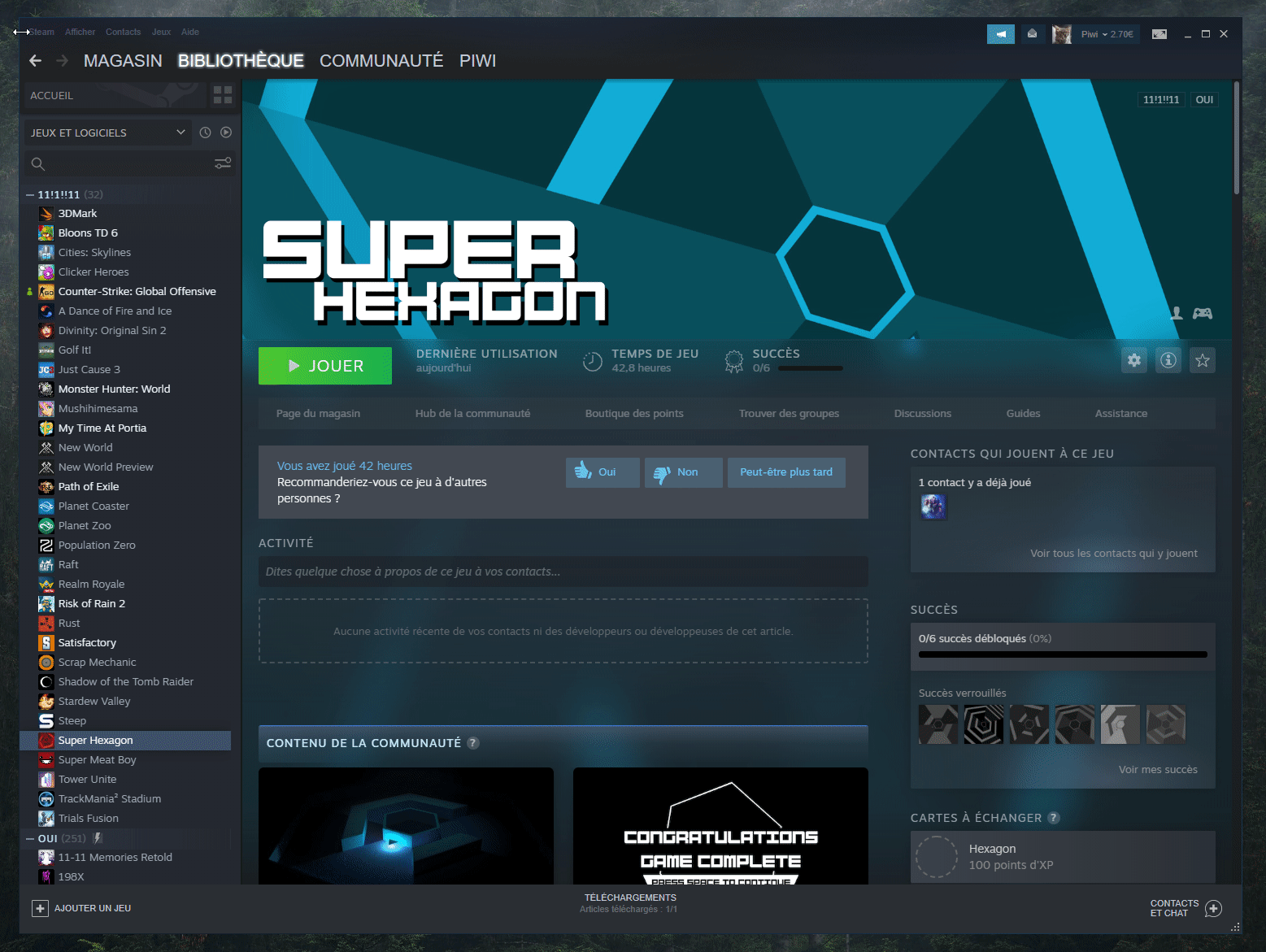This screenshot has width=1266, height=952.
Task: Click the single-player person icon
Action: (x=1177, y=313)
